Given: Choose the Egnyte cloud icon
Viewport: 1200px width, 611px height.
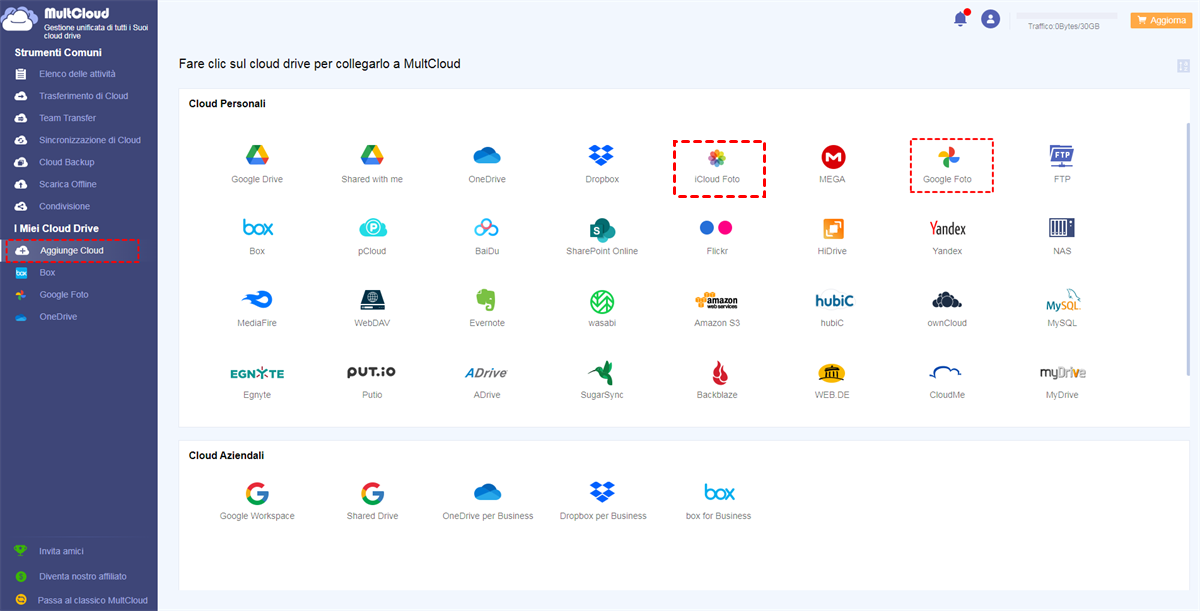Looking at the screenshot, I should (x=257, y=372).
